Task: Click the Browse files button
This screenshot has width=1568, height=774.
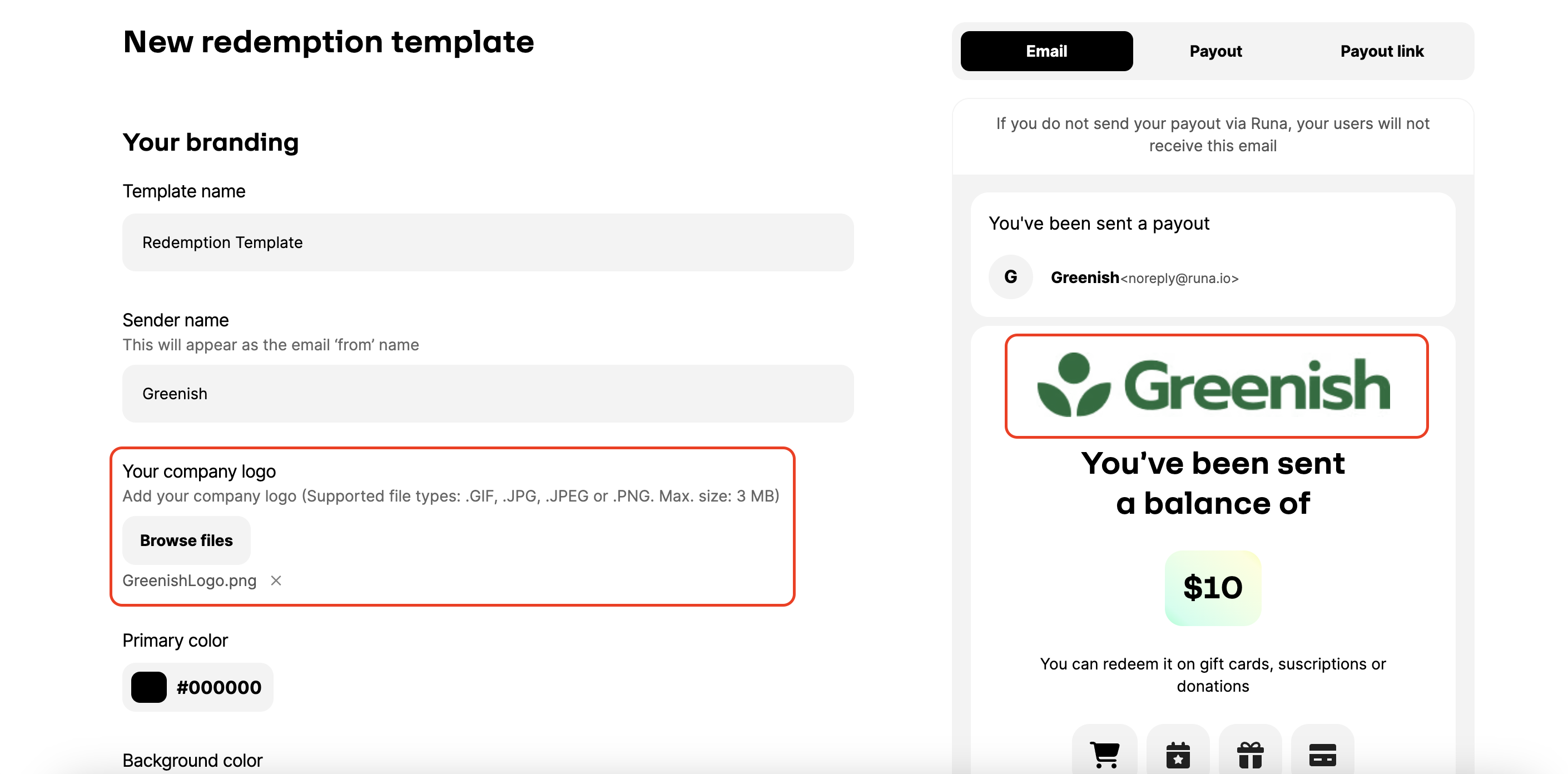Action: 186,540
